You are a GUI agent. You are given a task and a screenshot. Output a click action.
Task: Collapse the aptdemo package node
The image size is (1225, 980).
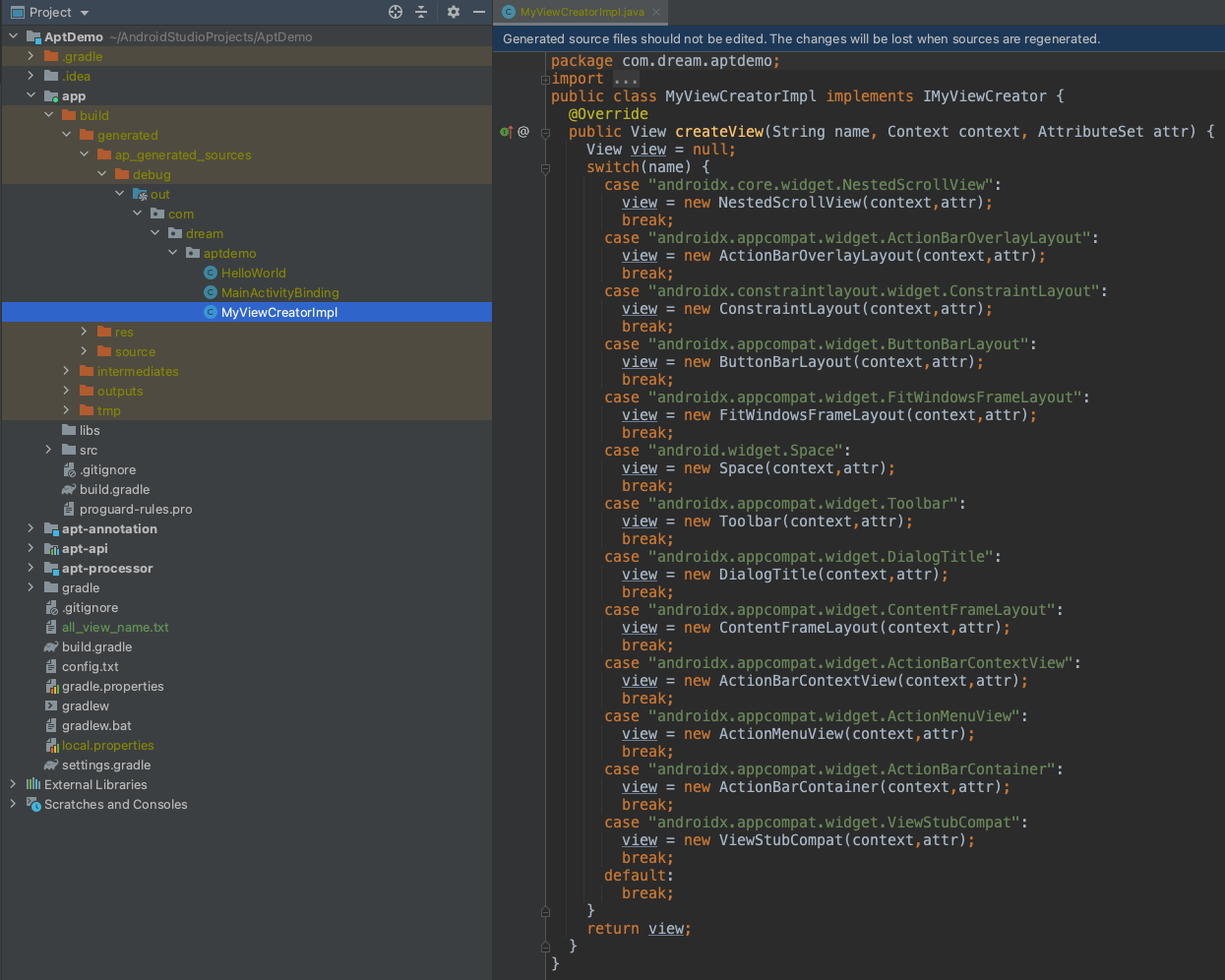[x=172, y=253]
